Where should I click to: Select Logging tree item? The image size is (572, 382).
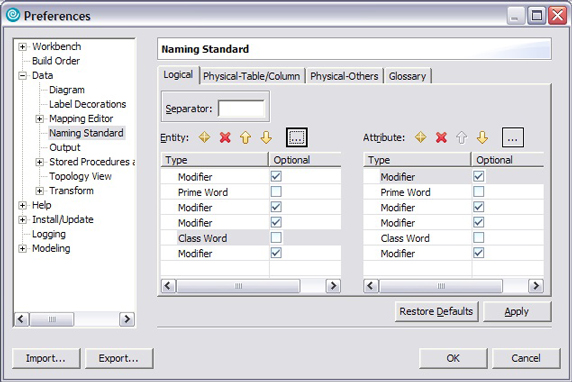coord(49,234)
